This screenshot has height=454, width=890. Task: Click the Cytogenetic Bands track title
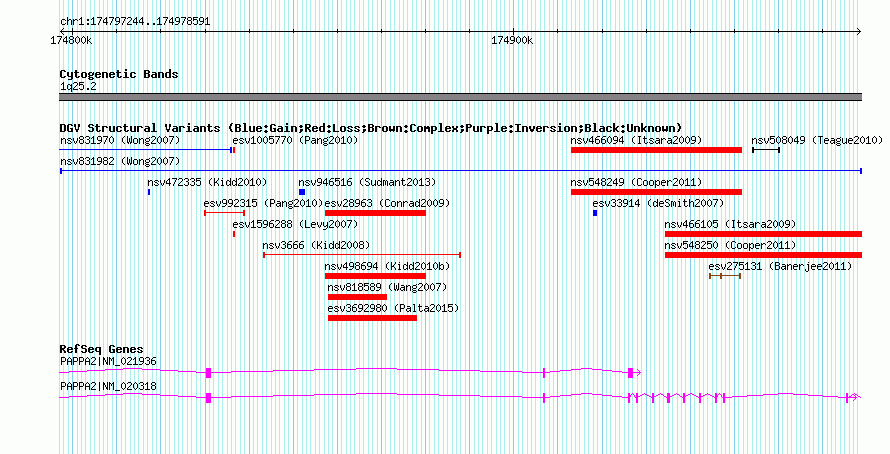(x=119, y=74)
